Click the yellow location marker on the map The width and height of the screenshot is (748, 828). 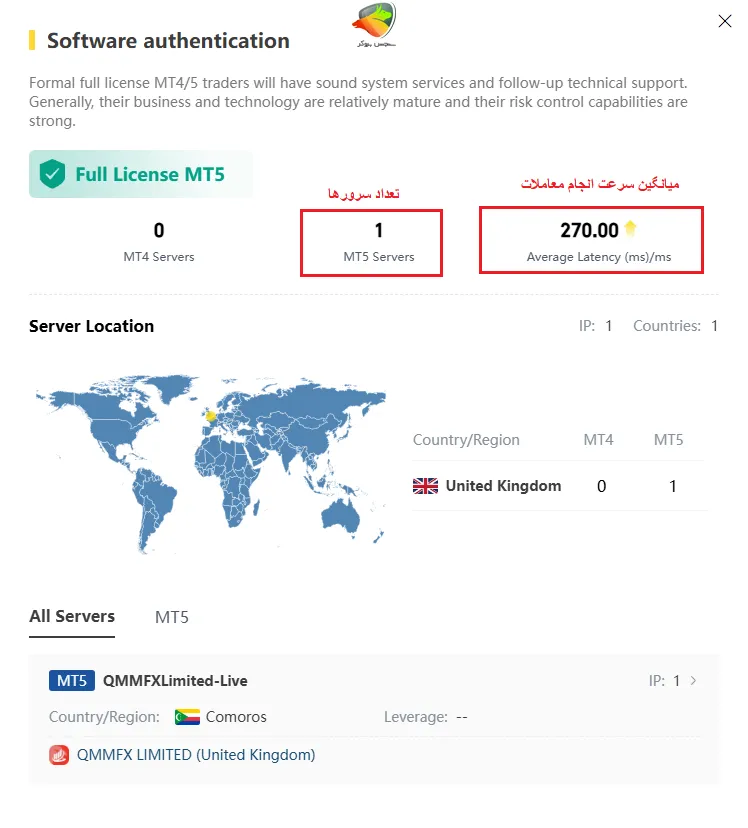[x=208, y=413]
